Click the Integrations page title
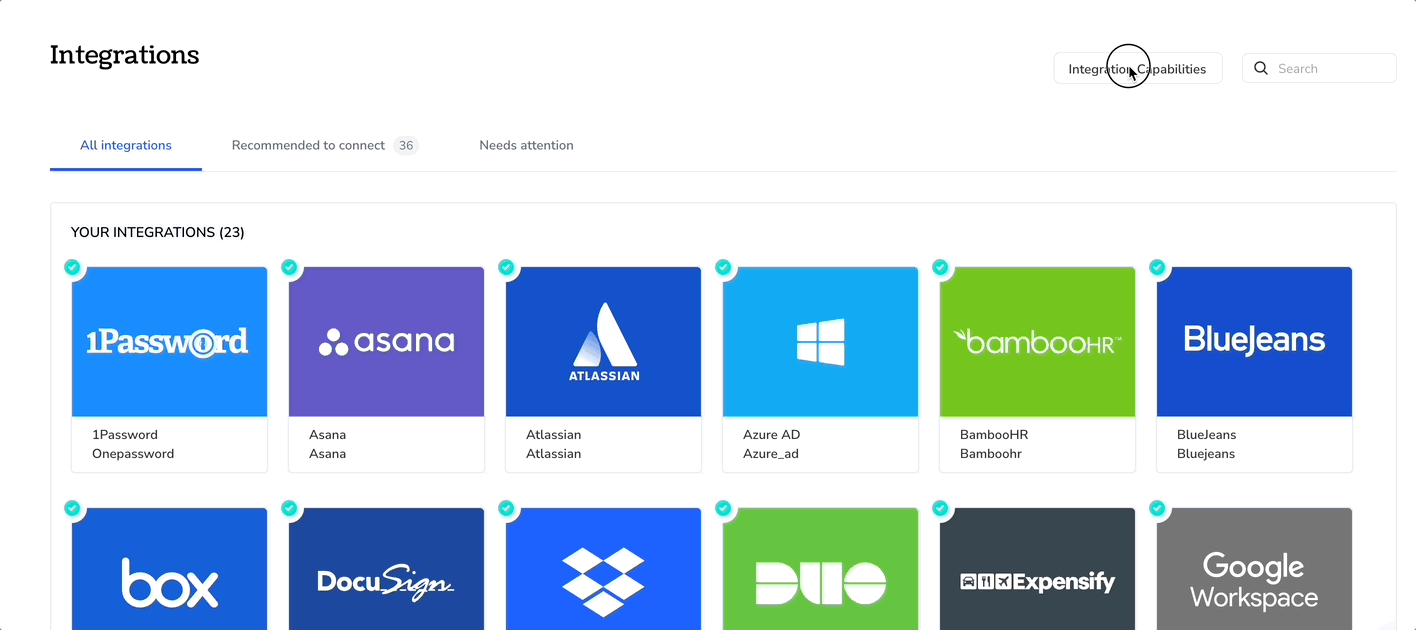This screenshot has width=1416, height=630. coord(125,54)
